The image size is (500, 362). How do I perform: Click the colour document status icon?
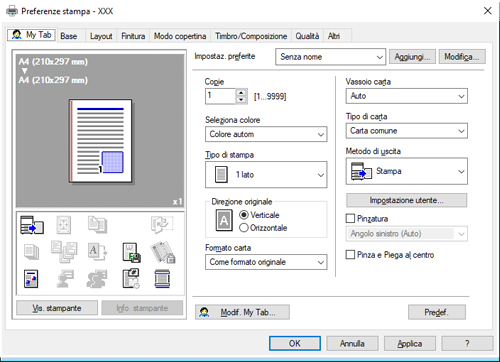tap(31, 279)
